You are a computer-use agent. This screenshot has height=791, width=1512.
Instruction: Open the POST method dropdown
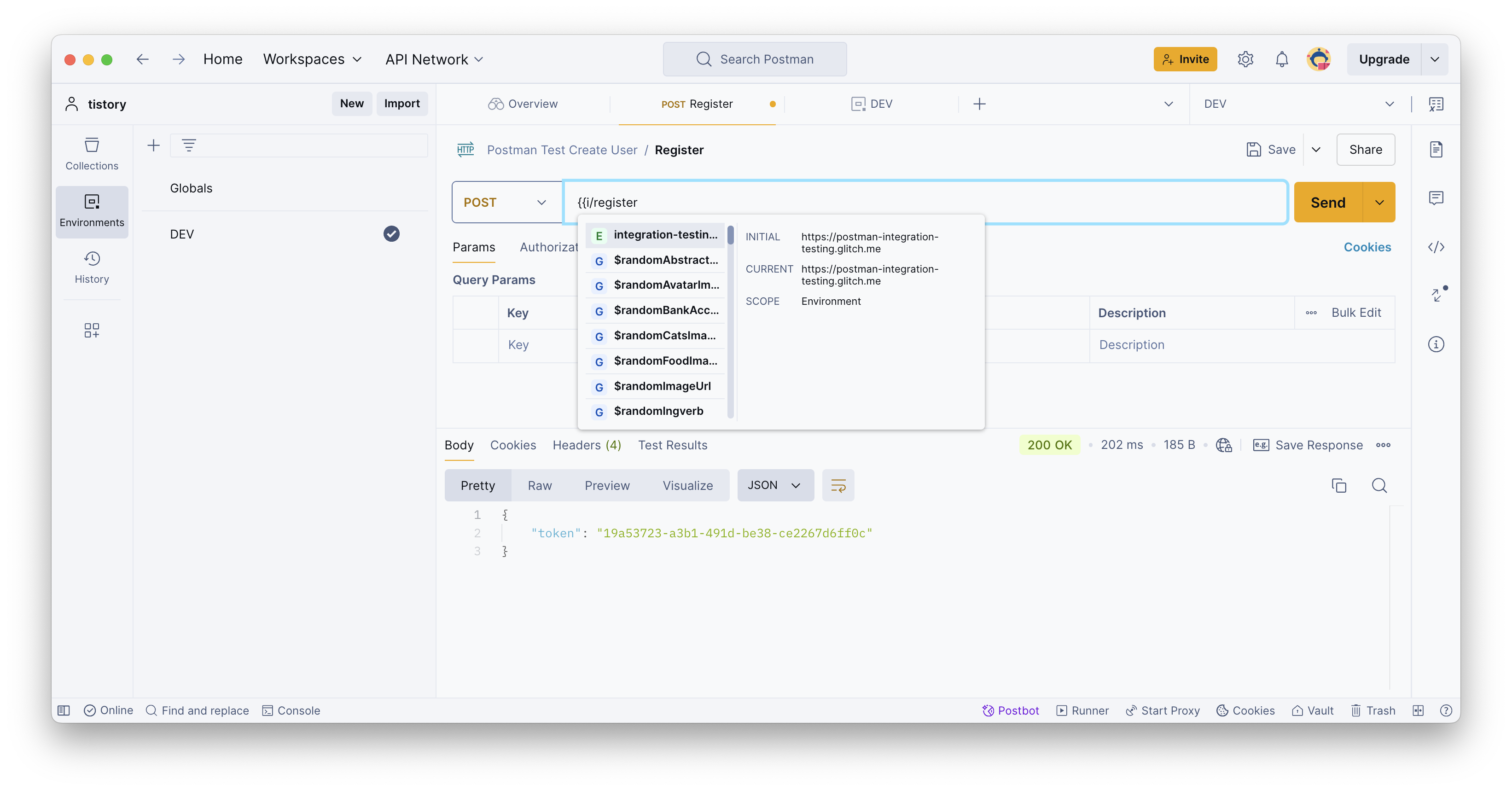tap(506, 203)
